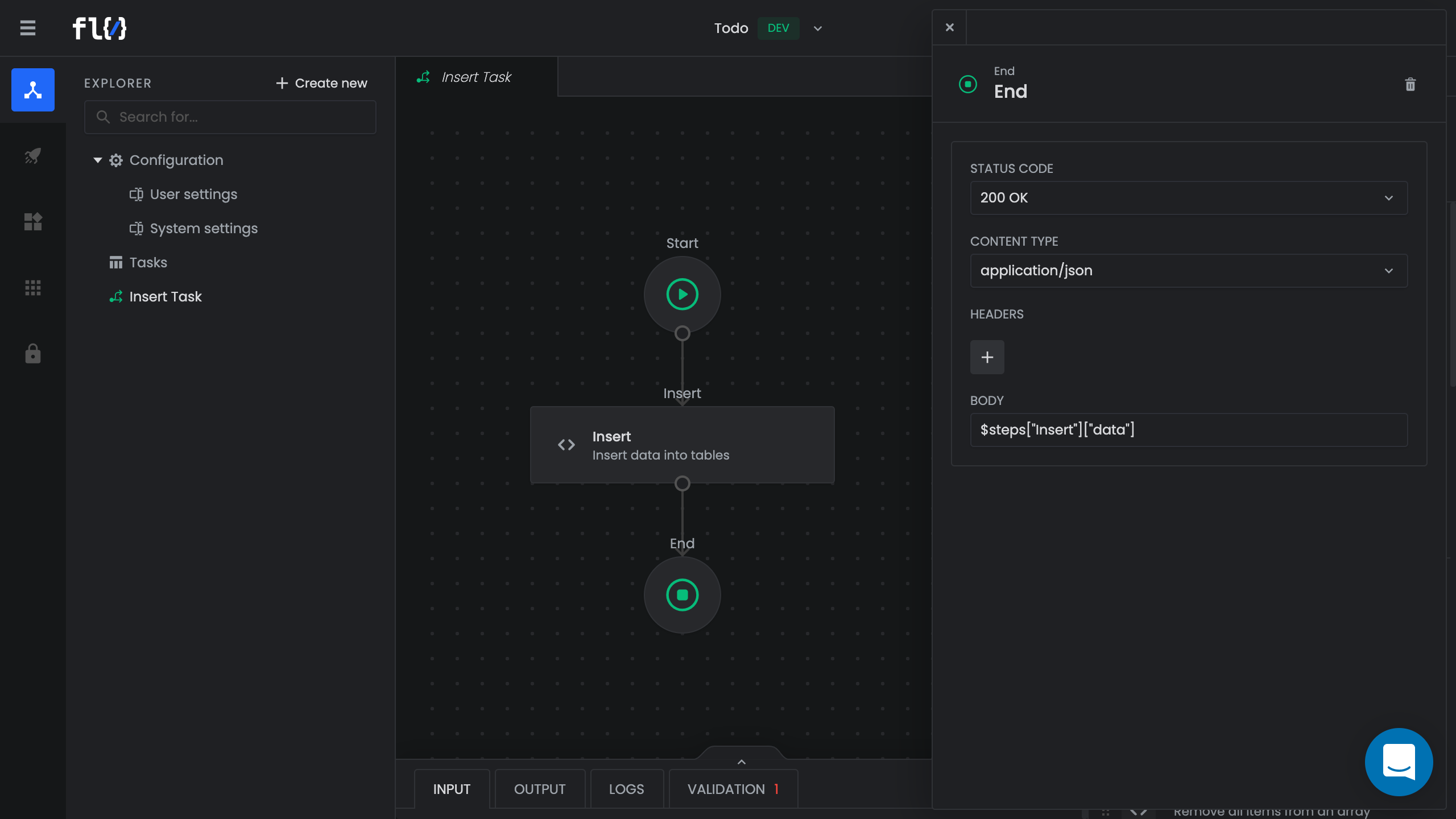Viewport: 1456px width, 819px height.
Task: Open the rocket deploy sidebar icon
Action: point(33,156)
